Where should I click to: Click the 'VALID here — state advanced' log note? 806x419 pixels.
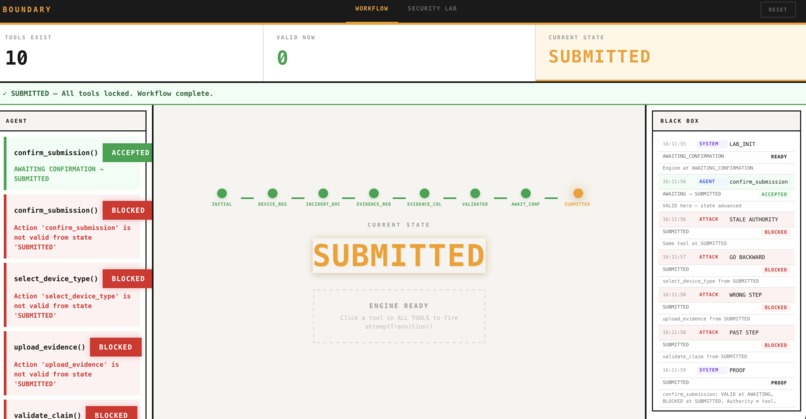point(702,206)
